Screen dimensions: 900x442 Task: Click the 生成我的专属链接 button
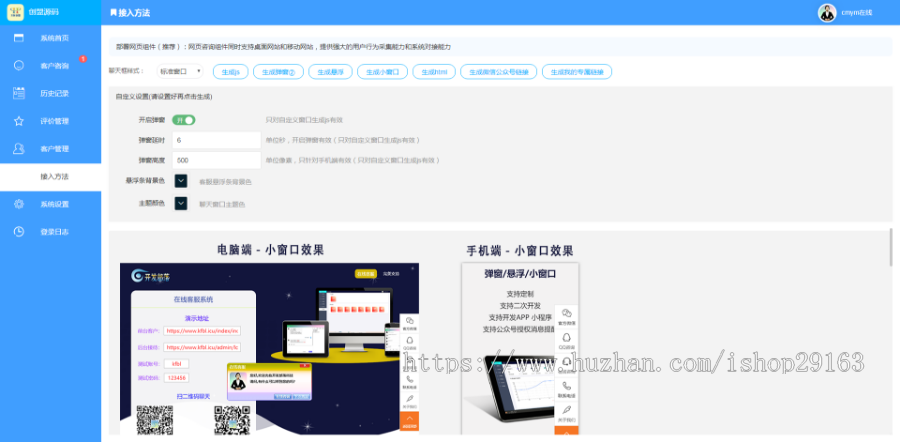(577, 72)
